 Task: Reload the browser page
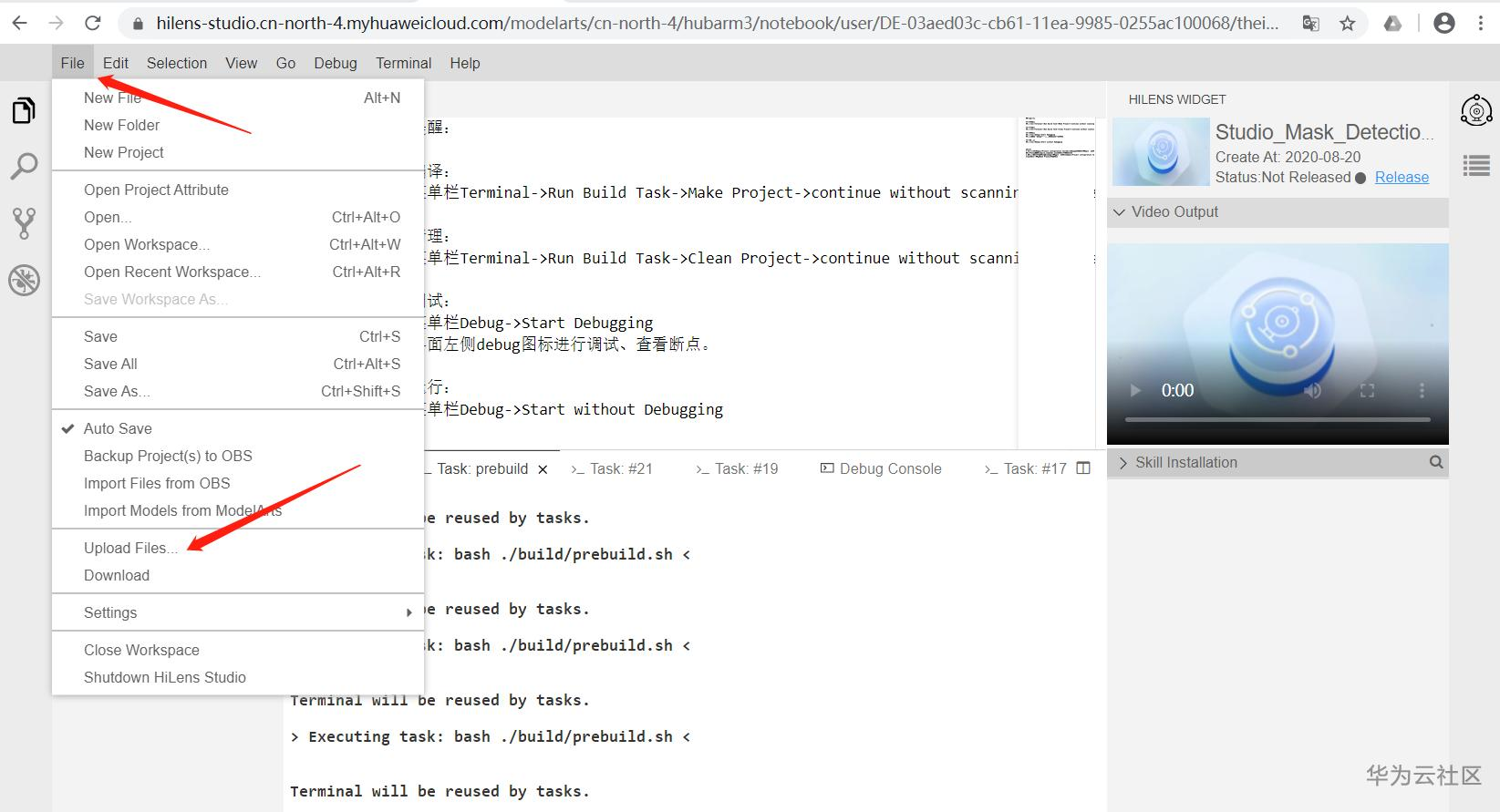[93, 23]
